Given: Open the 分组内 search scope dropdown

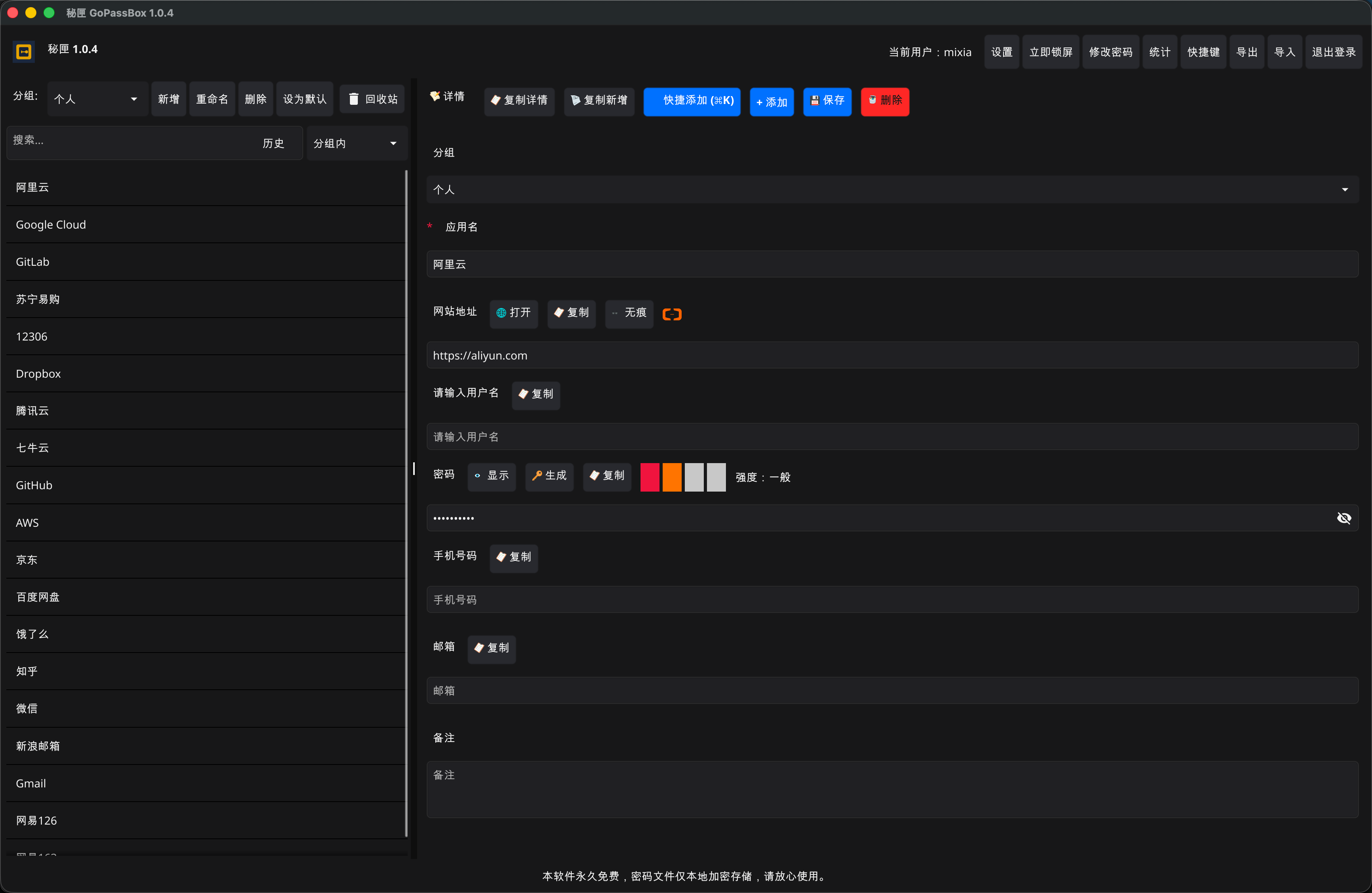Looking at the screenshot, I should click(x=356, y=144).
